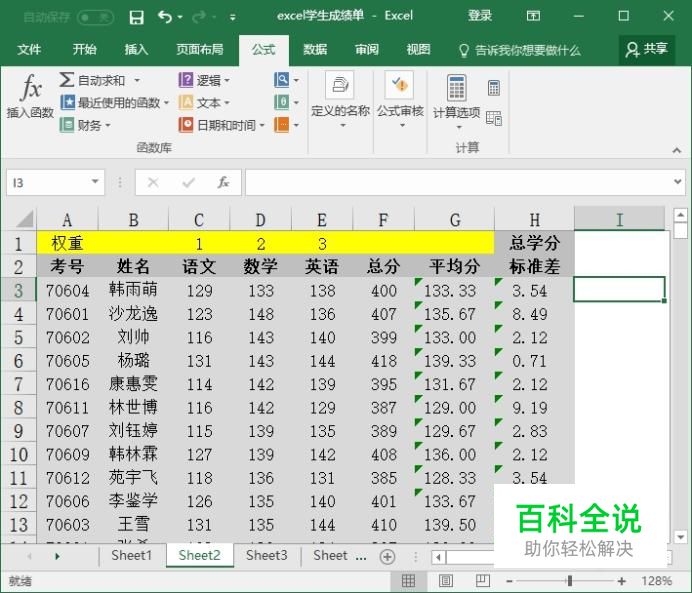Select row 5 header
Screen dimensions: 692x593
pyautogui.click(x=18, y=338)
